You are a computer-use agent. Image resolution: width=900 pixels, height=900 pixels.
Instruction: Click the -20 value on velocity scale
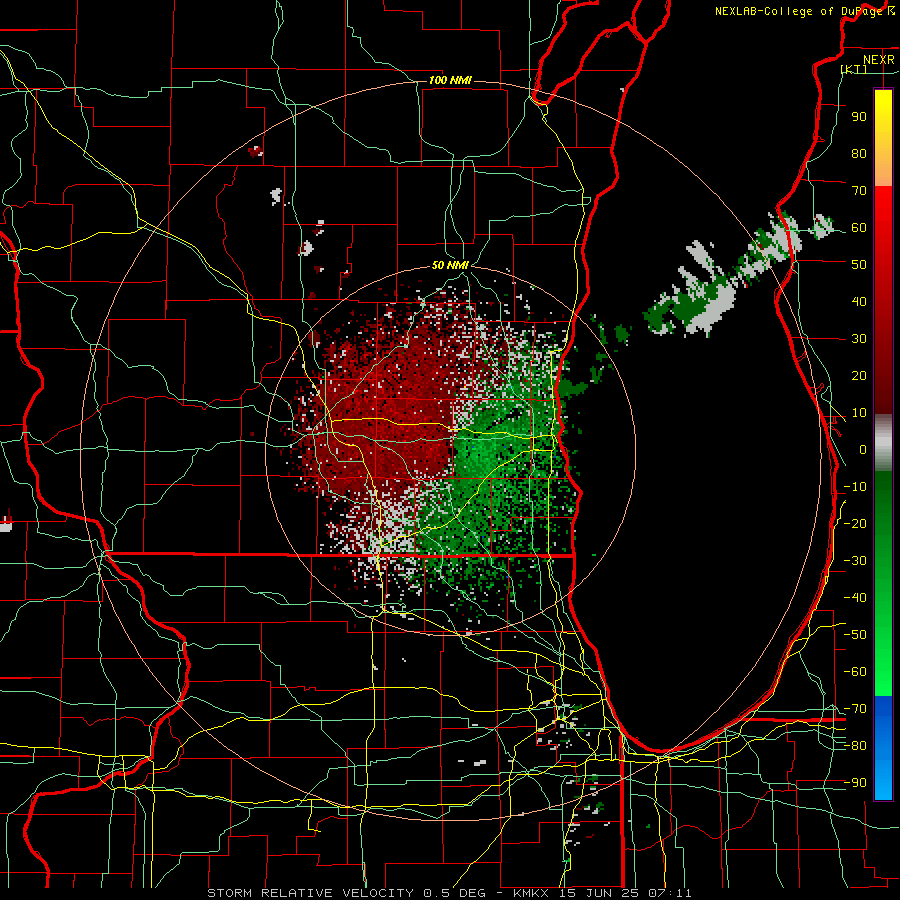coord(855,524)
